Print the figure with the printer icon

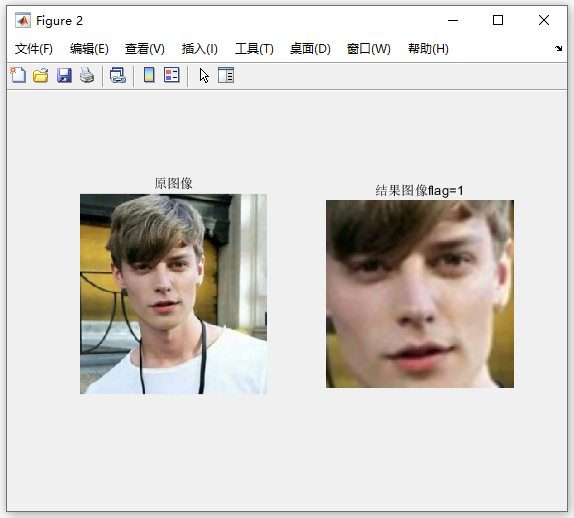point(87,75)
